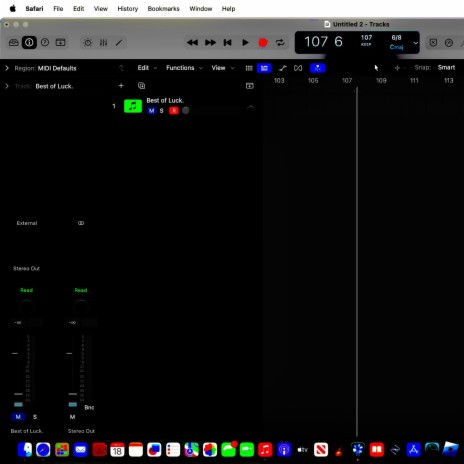Click the Rewind transport button
This screenshot has width=464, height=464.
tap(192, 42)
